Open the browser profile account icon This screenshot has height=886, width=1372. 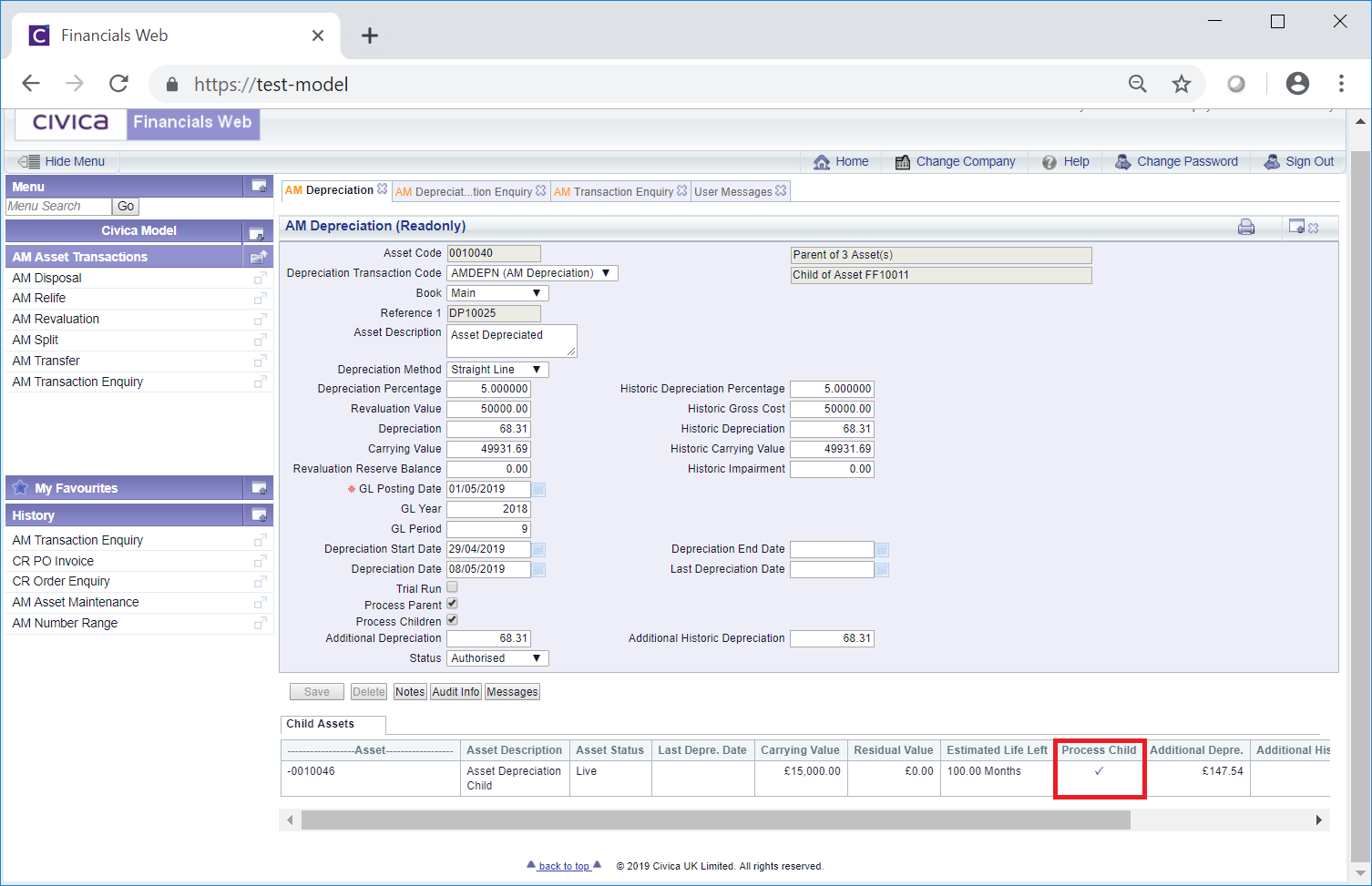tap(1297, 84)
